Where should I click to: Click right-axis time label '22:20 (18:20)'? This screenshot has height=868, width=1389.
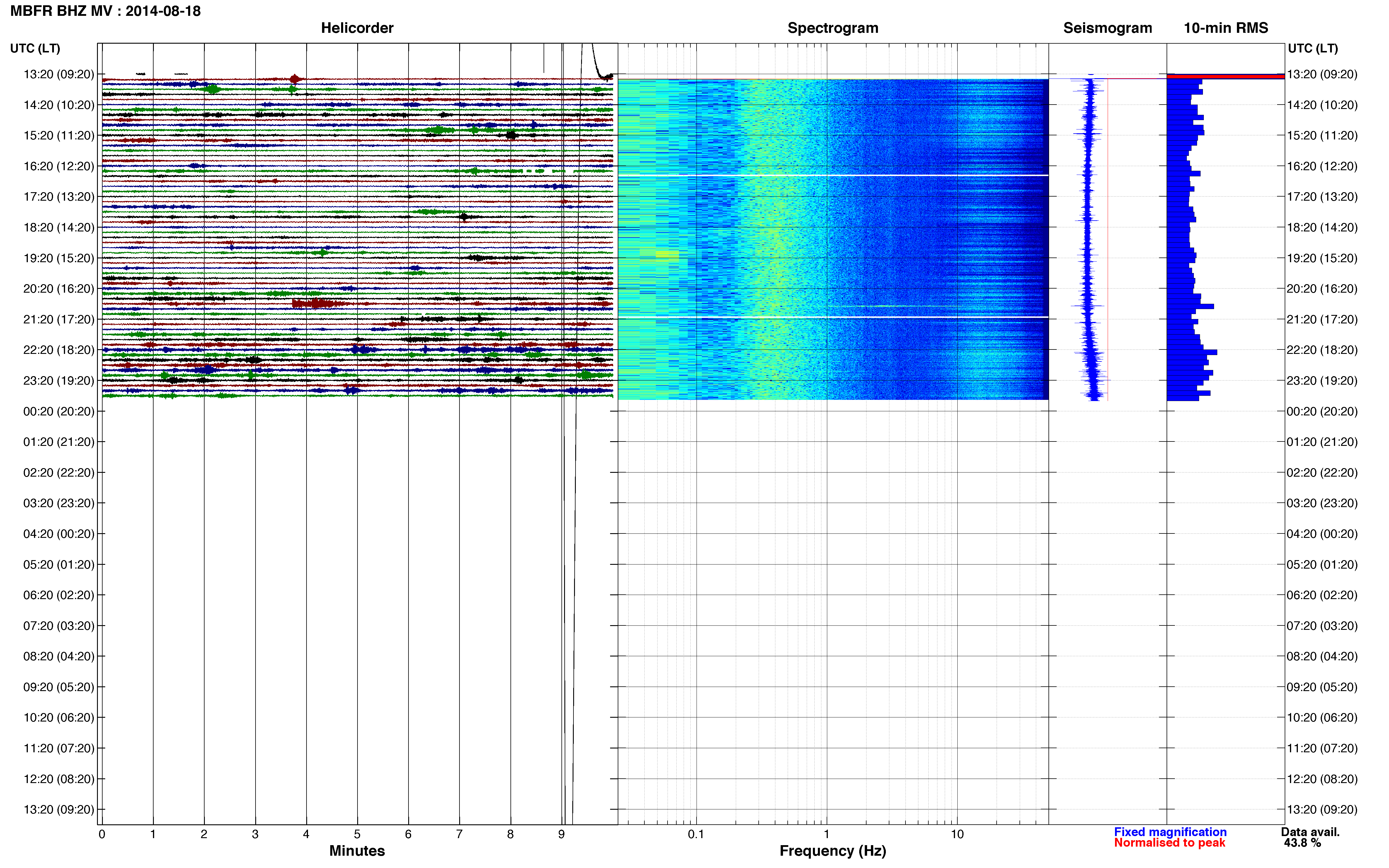(x=1322, y=349)
